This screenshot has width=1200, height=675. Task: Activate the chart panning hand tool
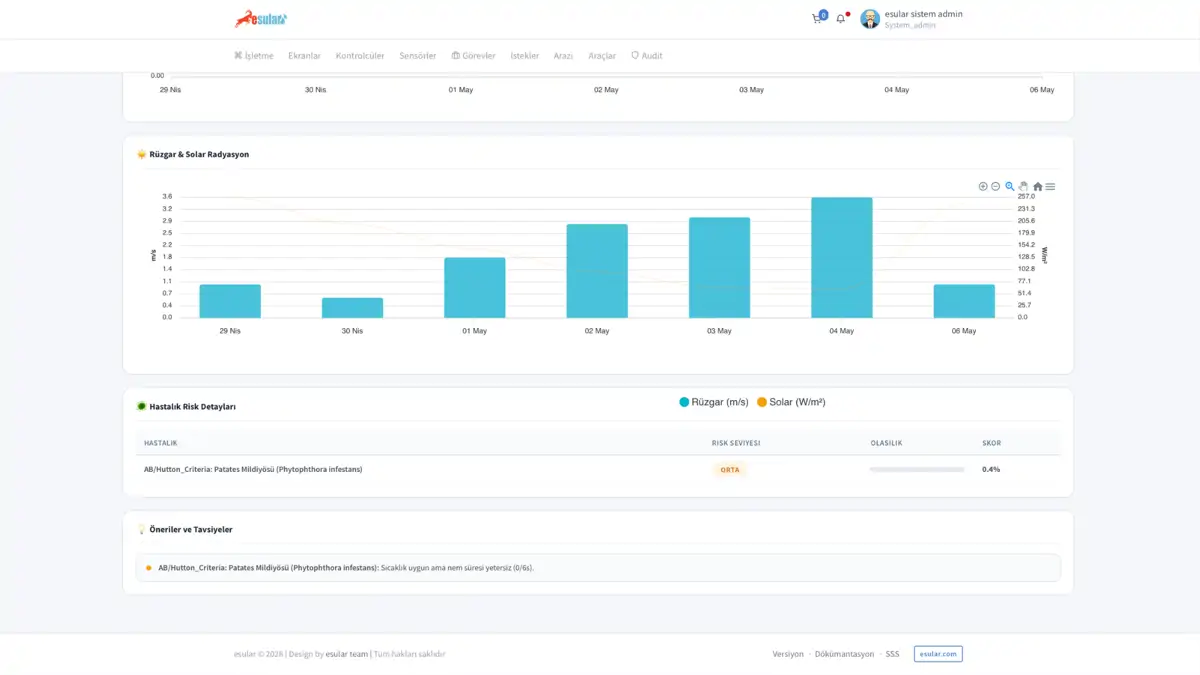1024,187
